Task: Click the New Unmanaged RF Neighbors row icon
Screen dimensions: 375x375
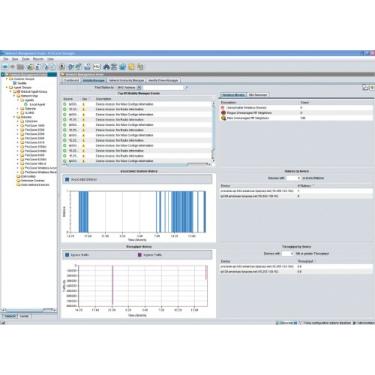Action: [x=223, y=118]
